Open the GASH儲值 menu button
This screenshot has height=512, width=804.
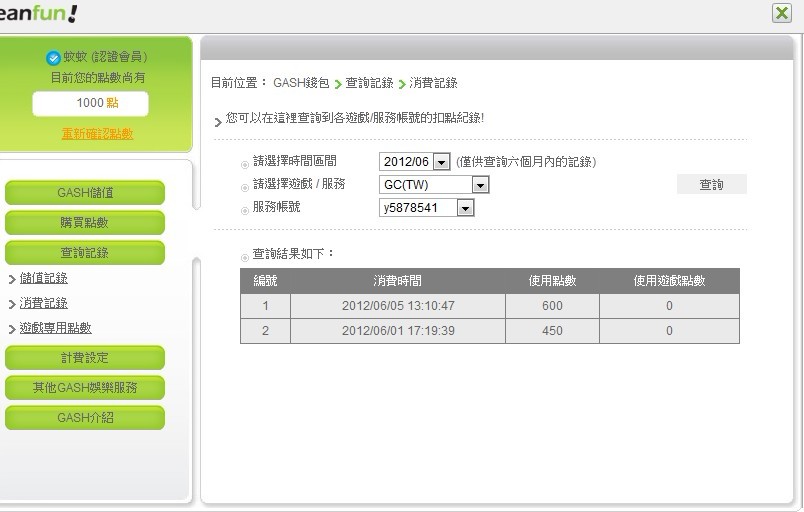[85, 193]
